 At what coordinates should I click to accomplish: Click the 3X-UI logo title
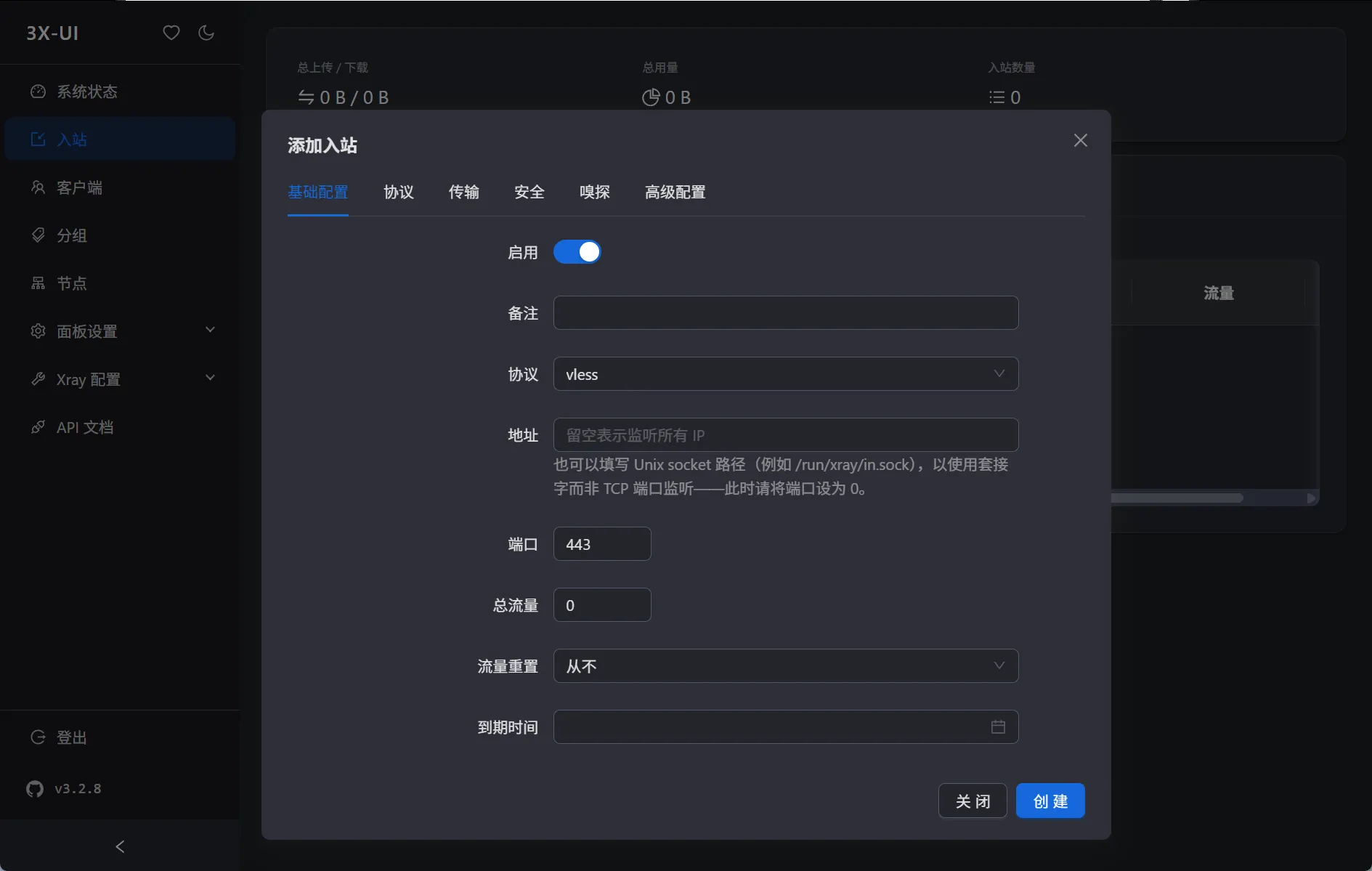52,33
